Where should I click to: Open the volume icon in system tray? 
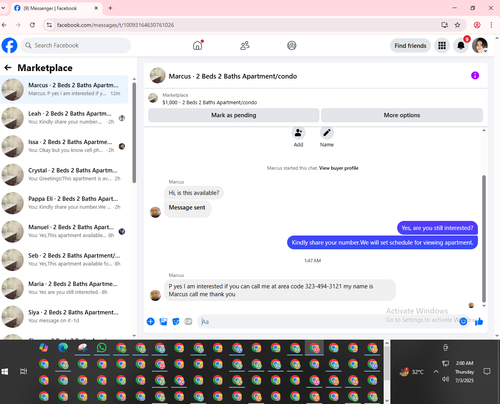445,379
